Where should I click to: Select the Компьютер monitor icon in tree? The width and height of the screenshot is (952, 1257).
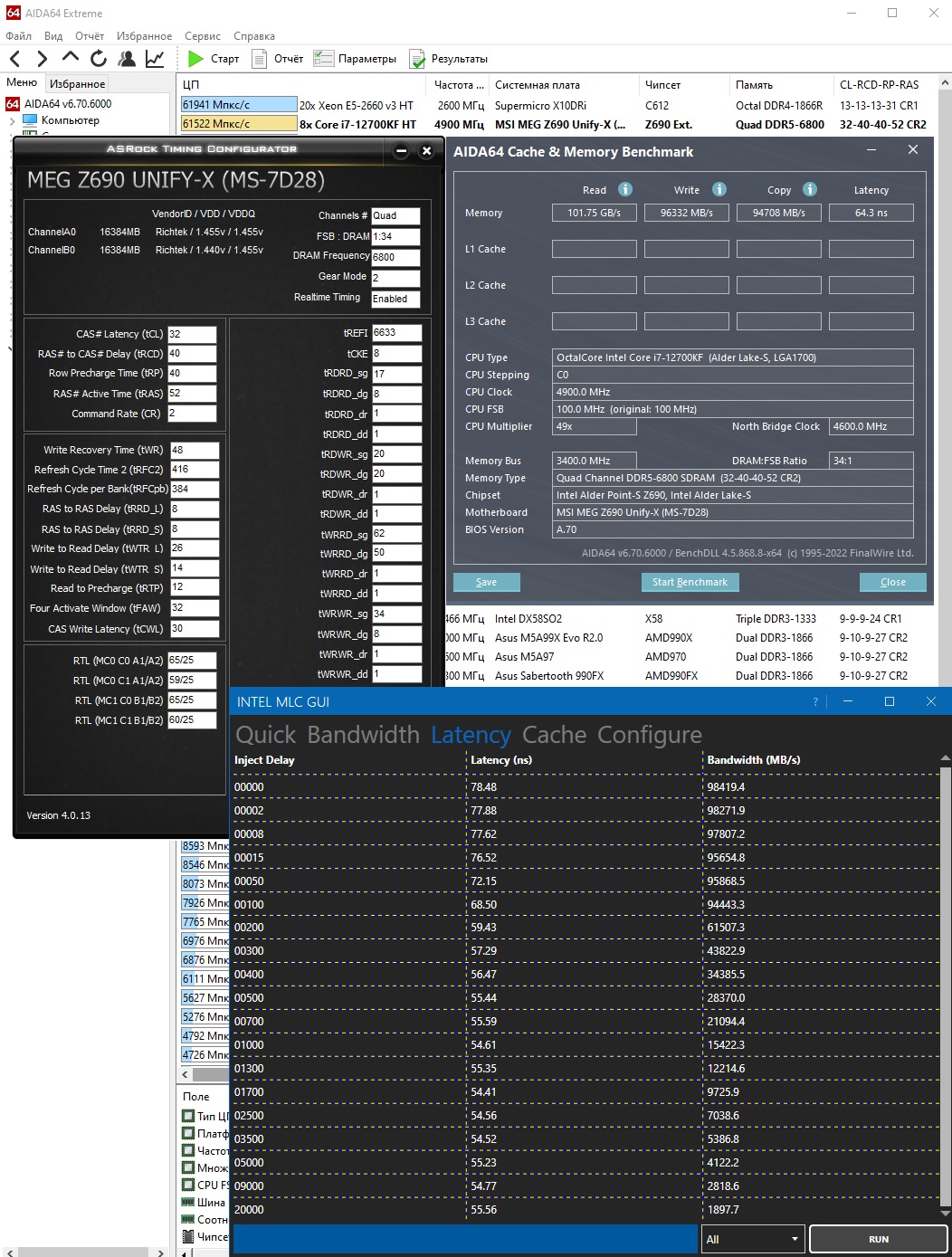pyautogui.click(x=30, y=120)
